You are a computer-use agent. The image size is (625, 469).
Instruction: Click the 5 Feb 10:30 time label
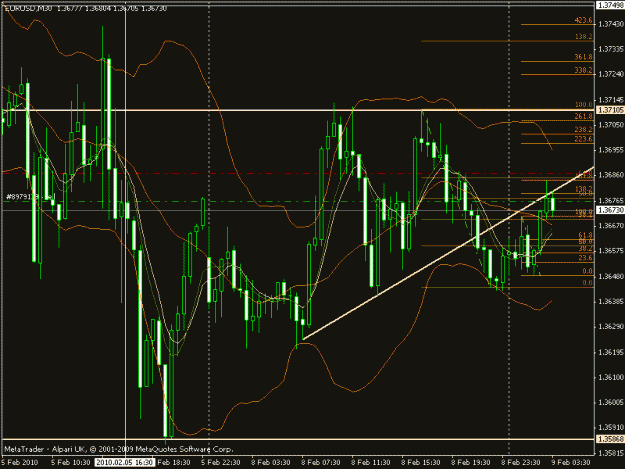(x=71, y=463)
